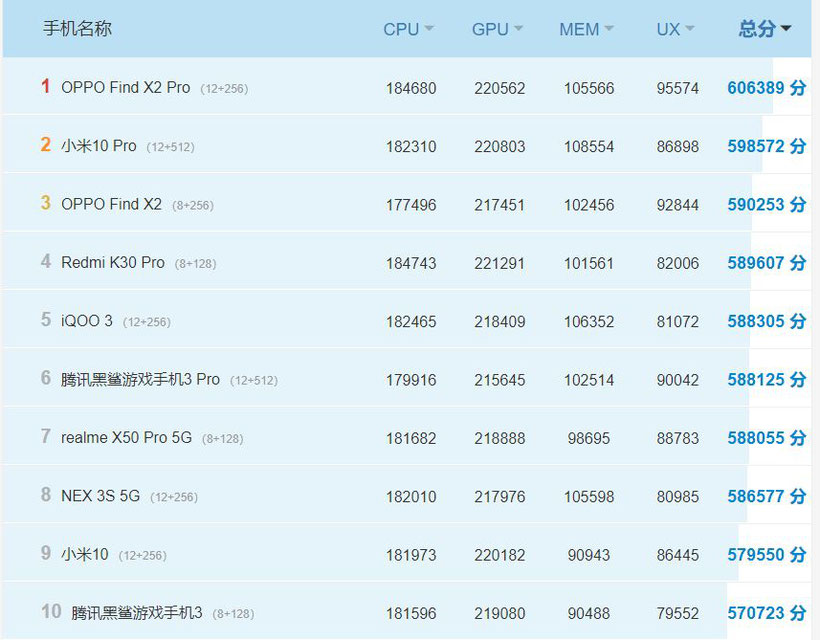The image size is (820, 640).
Task: Select total score 589607 分
Action: (766, 263)
